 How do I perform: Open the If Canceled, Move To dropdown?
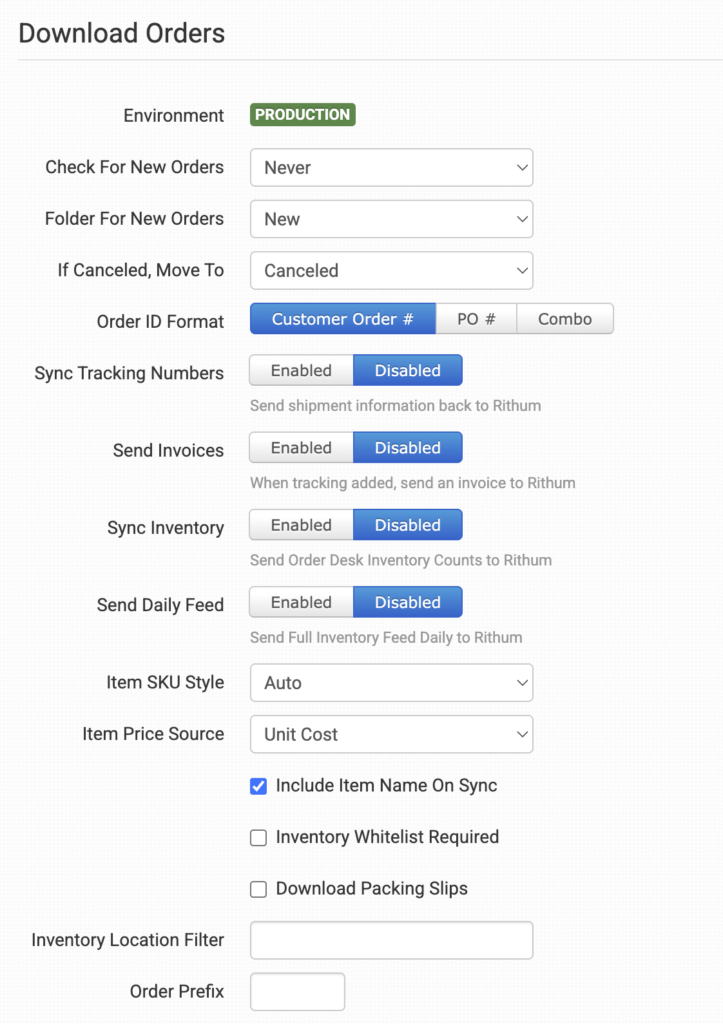[391, 270]
